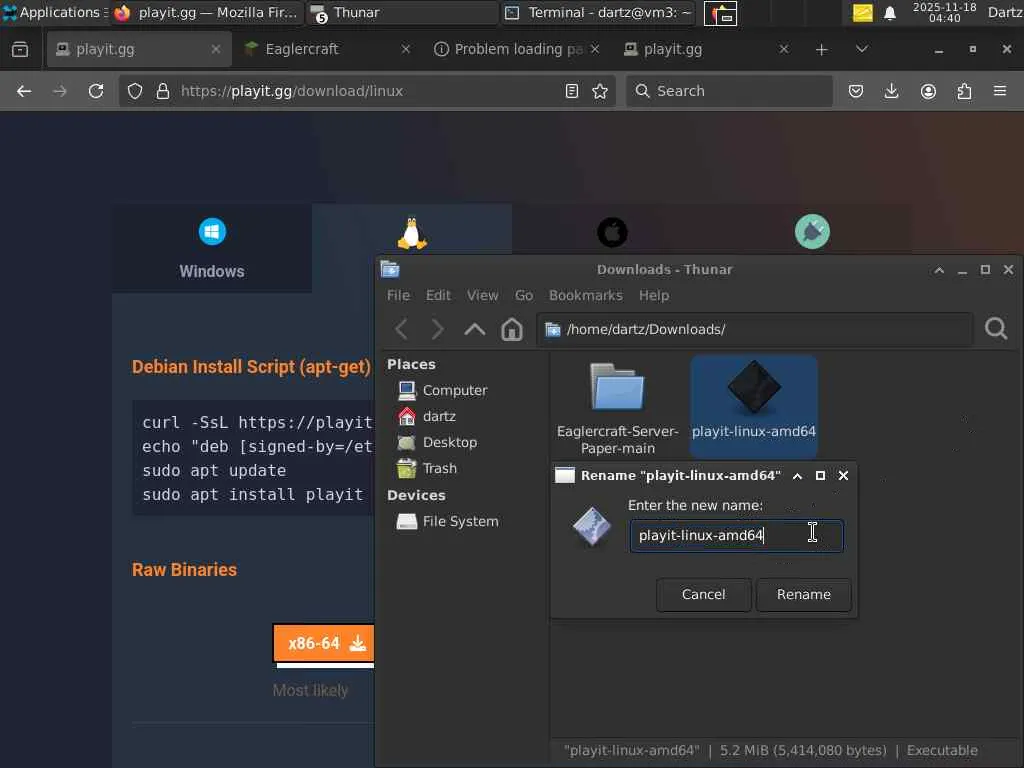
Task: Go back in Thunar history
Action: (402, 329)
